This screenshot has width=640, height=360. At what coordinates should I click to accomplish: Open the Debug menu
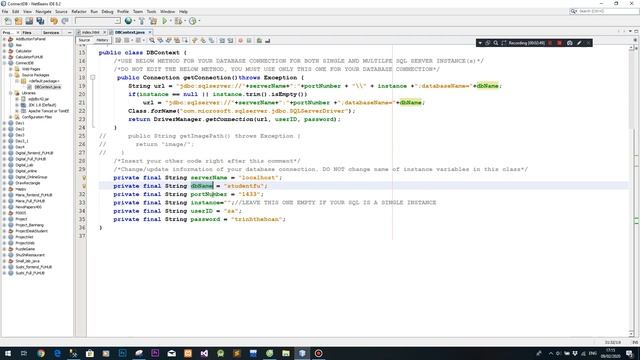tap(107, 11)
